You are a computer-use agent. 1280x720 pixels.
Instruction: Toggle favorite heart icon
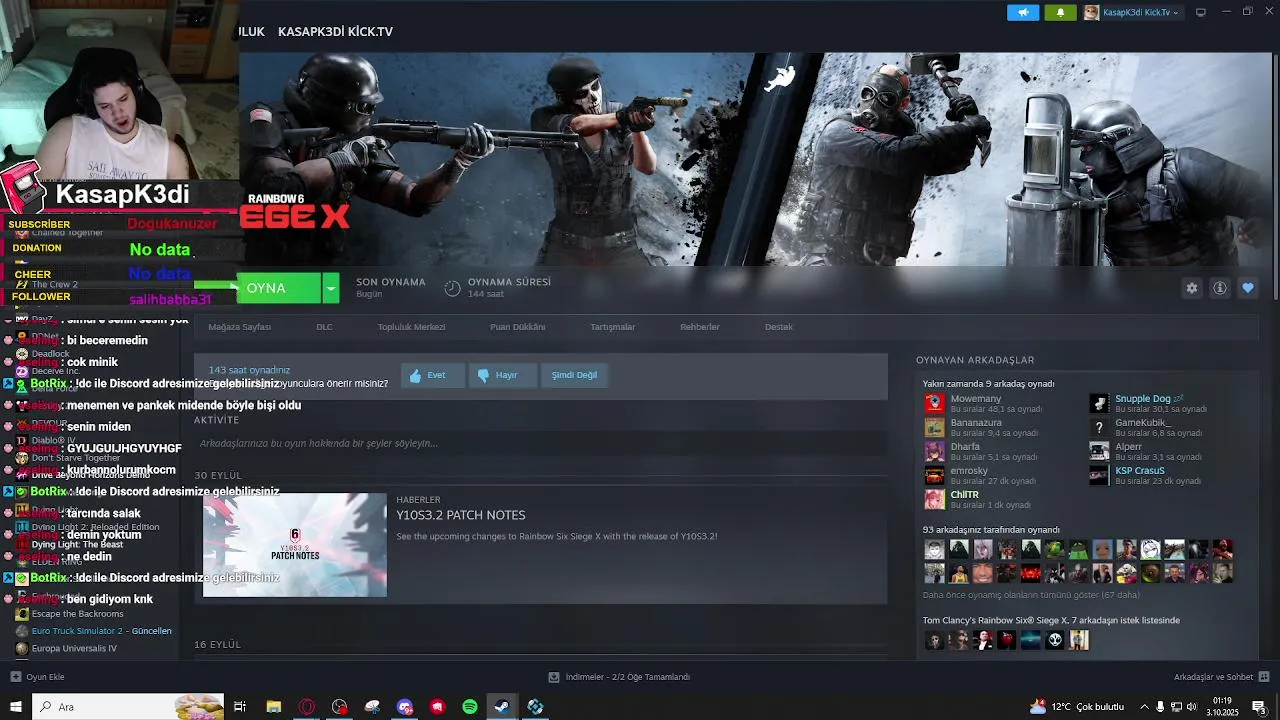(x=1247, y=288)
